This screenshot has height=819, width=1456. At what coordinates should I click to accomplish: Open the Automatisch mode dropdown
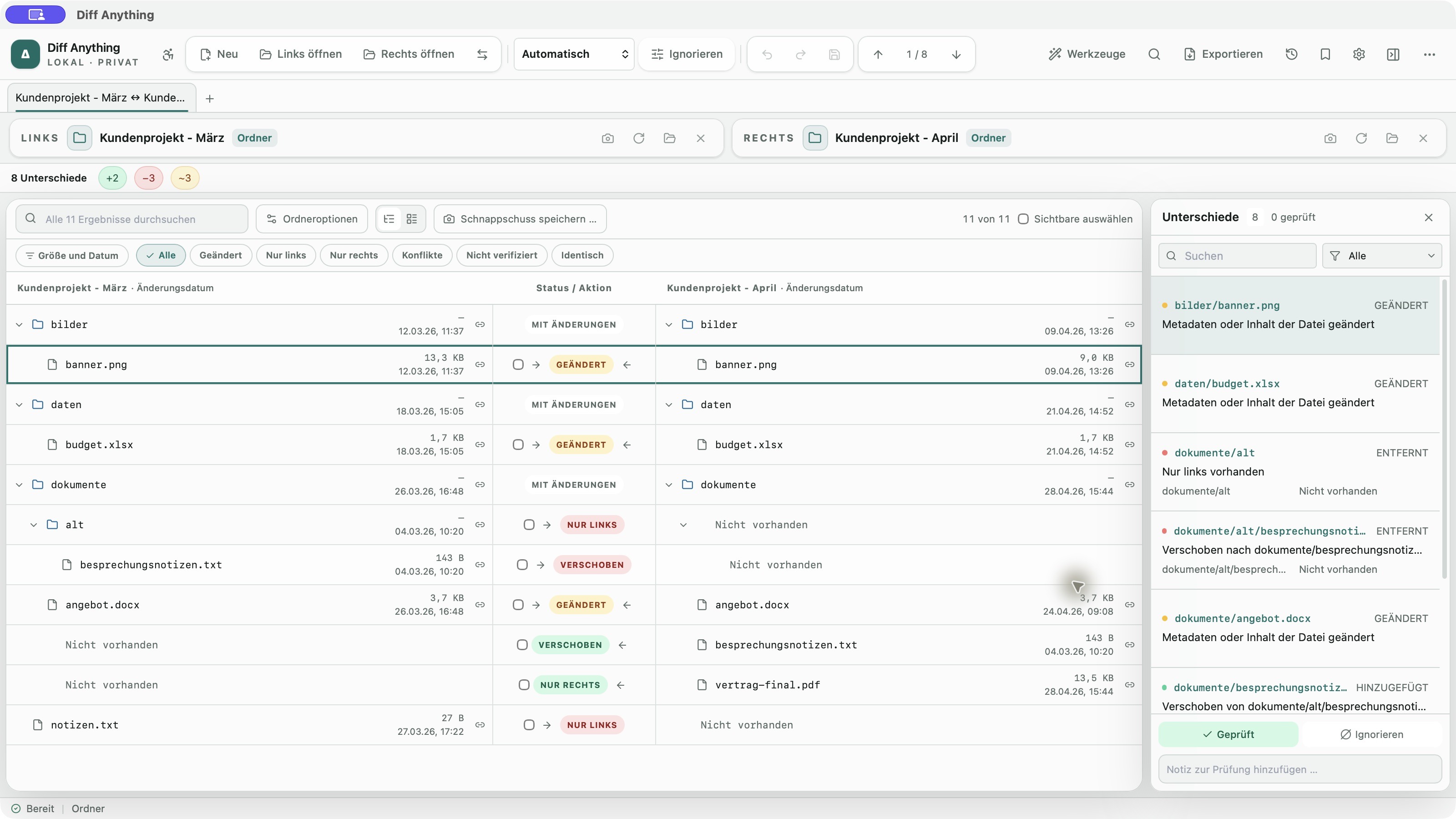tap(574, 54)
